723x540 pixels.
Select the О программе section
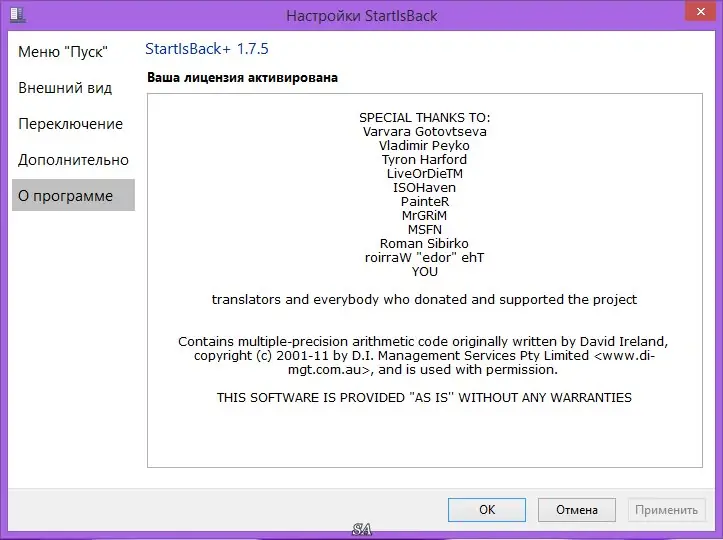(x=73, y=195)
